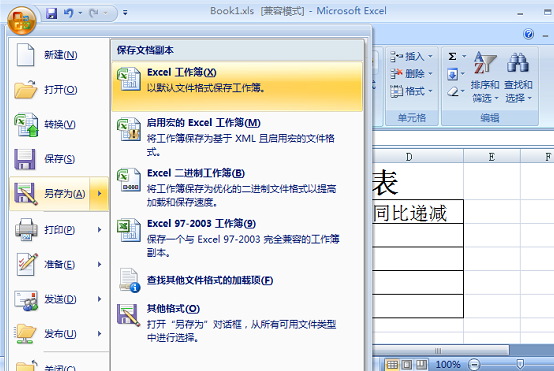The height and width of the screenshot is (371, 554).
Task: Choose 转换(V) convert option
Action: tap(59, 124)
